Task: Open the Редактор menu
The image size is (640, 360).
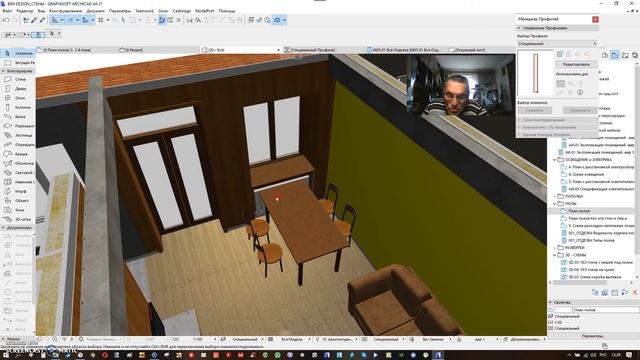Action: point(24,11)
